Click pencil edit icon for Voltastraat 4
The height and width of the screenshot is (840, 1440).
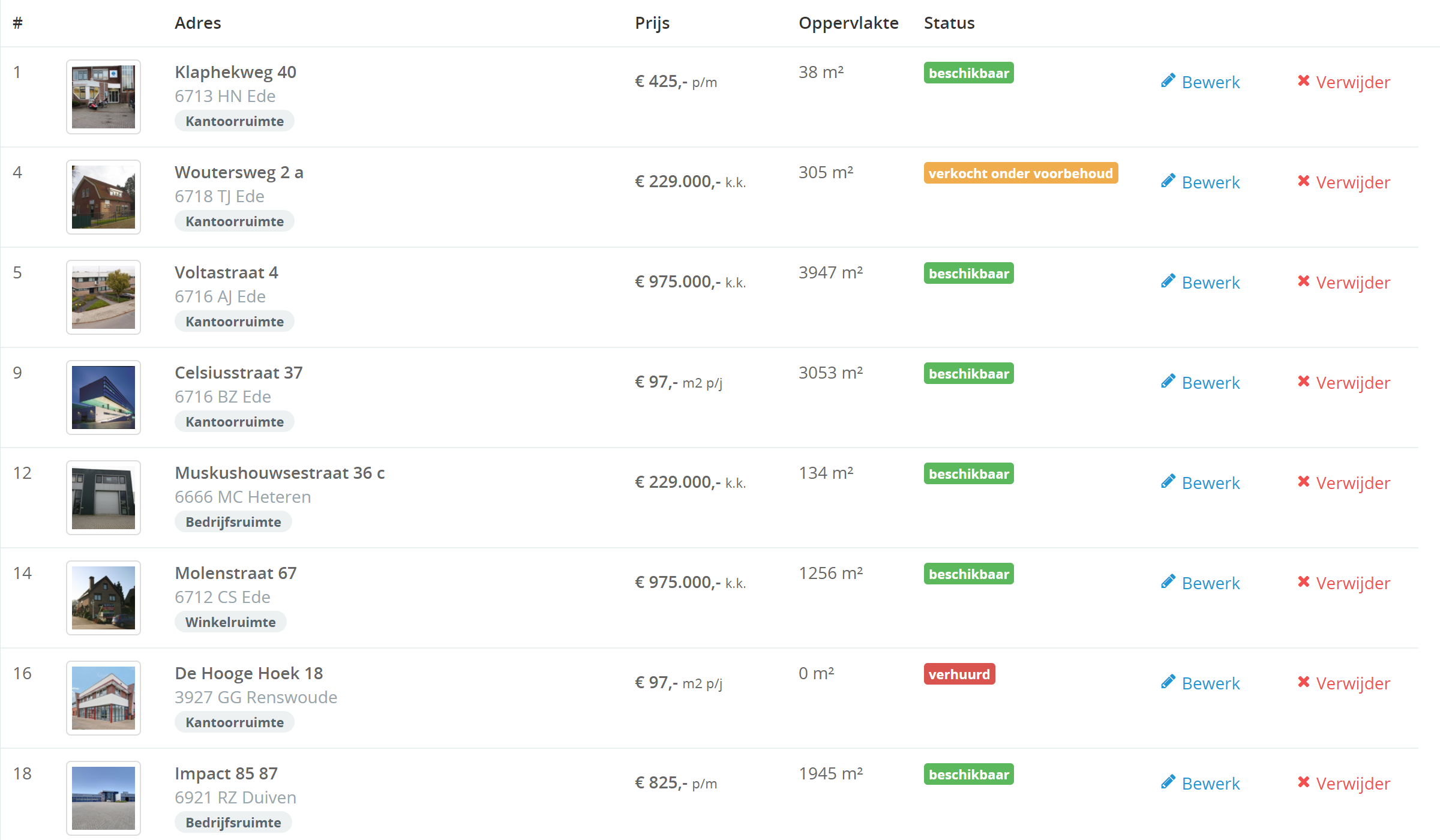1168,281
